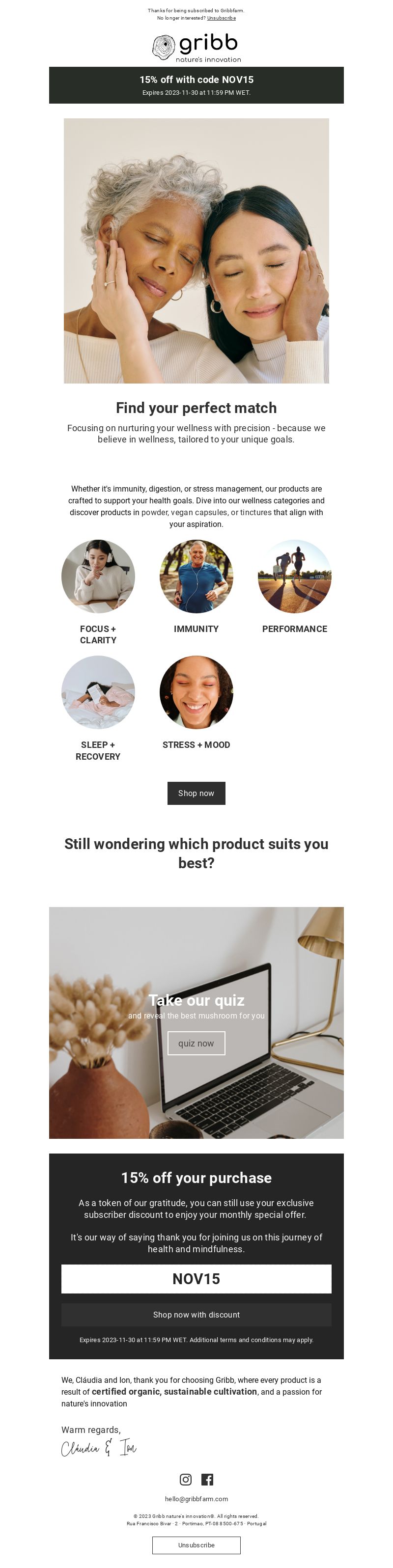Viewport: 393px width, 1568px height.
Task: Select the Immunity category image
Action: [196, 576]
